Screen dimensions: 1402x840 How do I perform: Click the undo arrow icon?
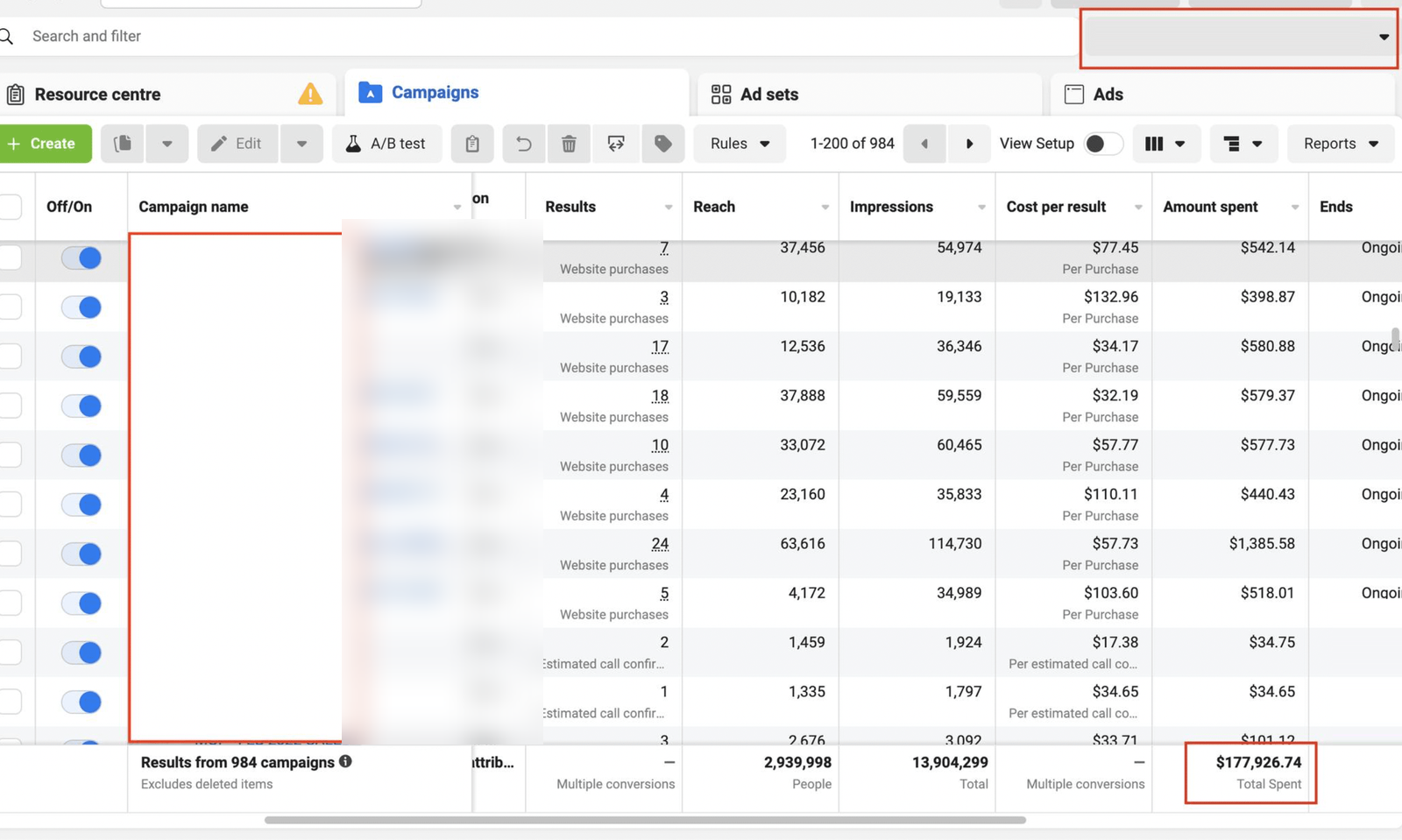click(524, 144)
